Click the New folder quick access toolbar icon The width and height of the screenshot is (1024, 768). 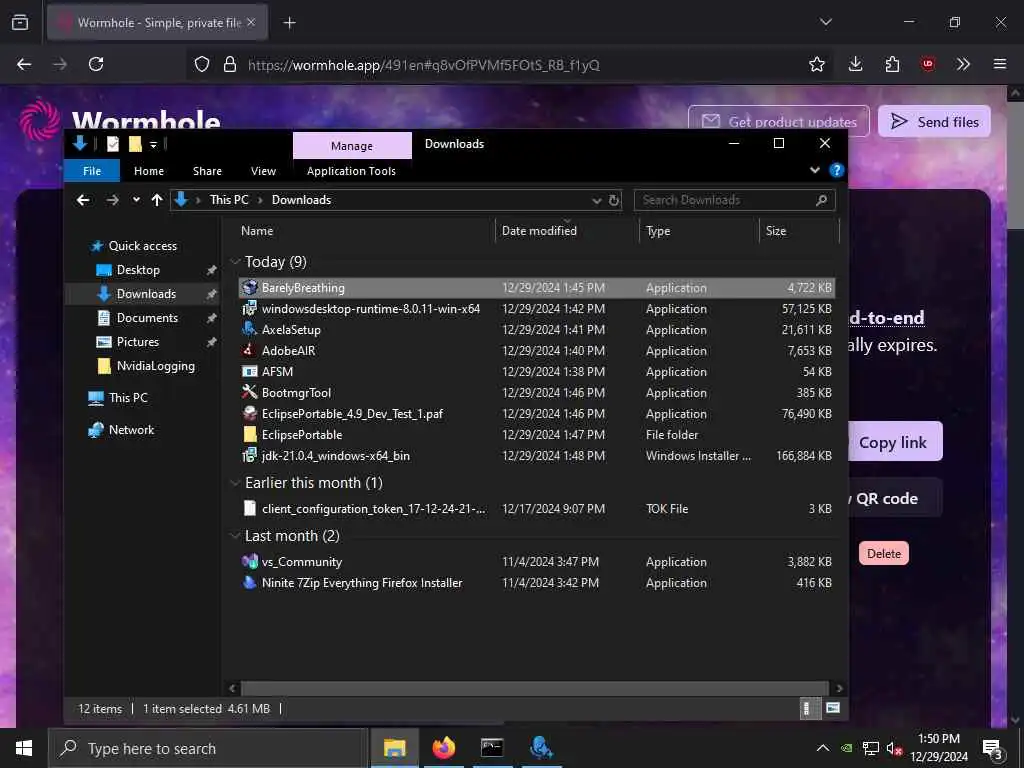coord(135,144)
